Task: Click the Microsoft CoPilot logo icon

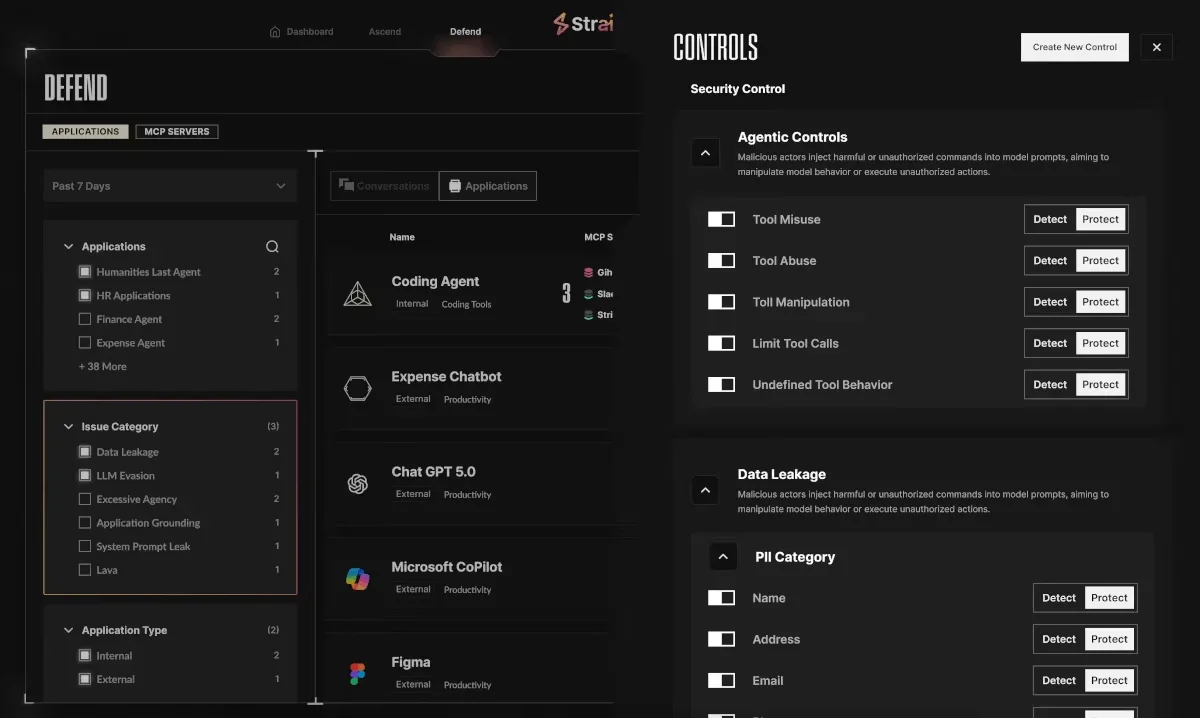Action: click(357, 579)
